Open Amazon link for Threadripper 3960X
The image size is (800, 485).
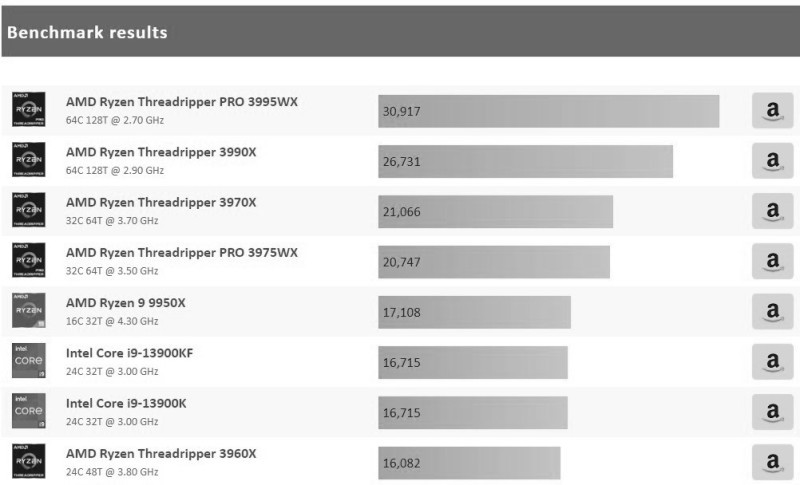click(772, 462)
